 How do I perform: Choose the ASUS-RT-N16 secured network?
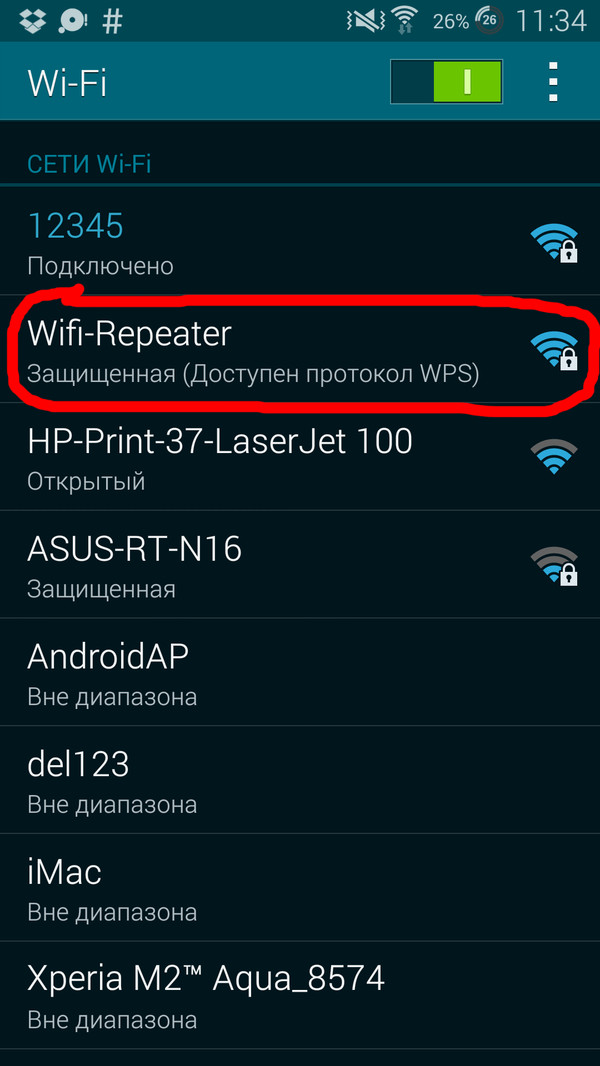(300, 564)
